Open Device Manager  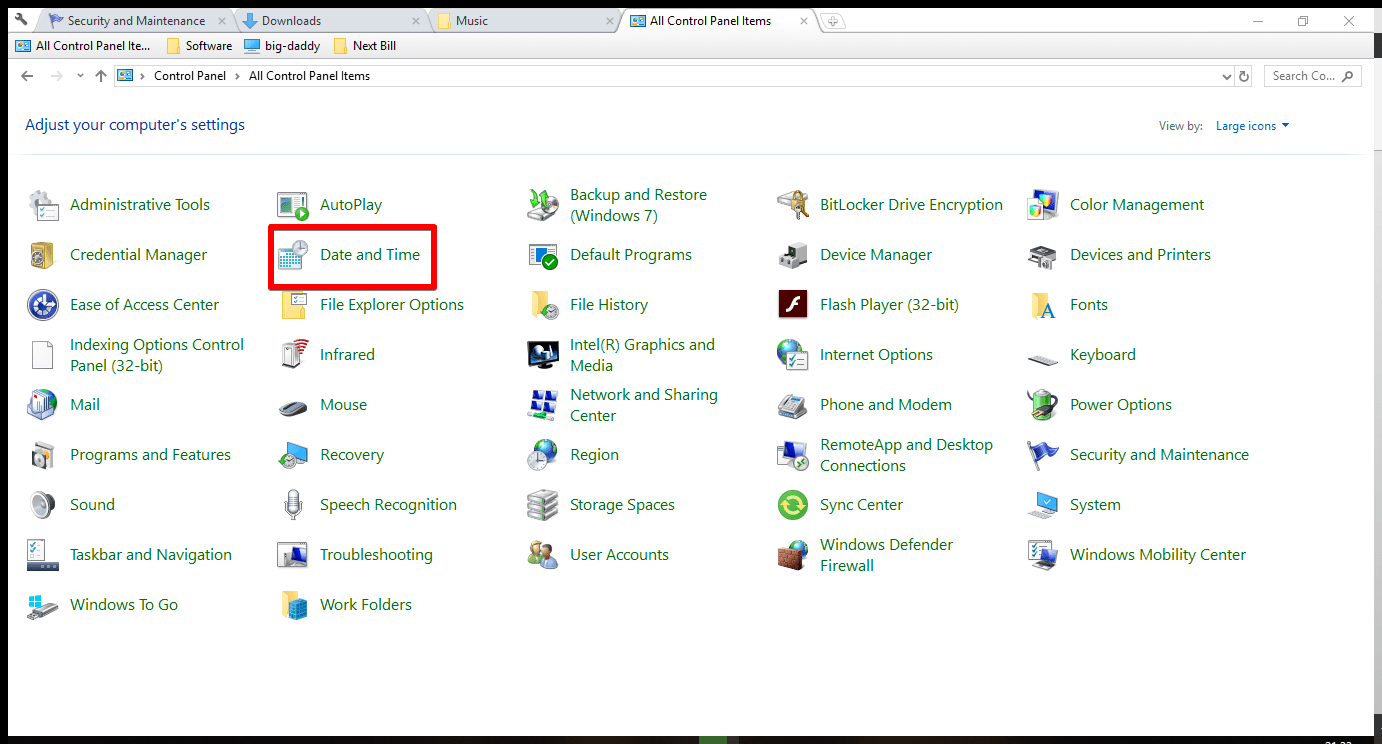click(875, 255)
